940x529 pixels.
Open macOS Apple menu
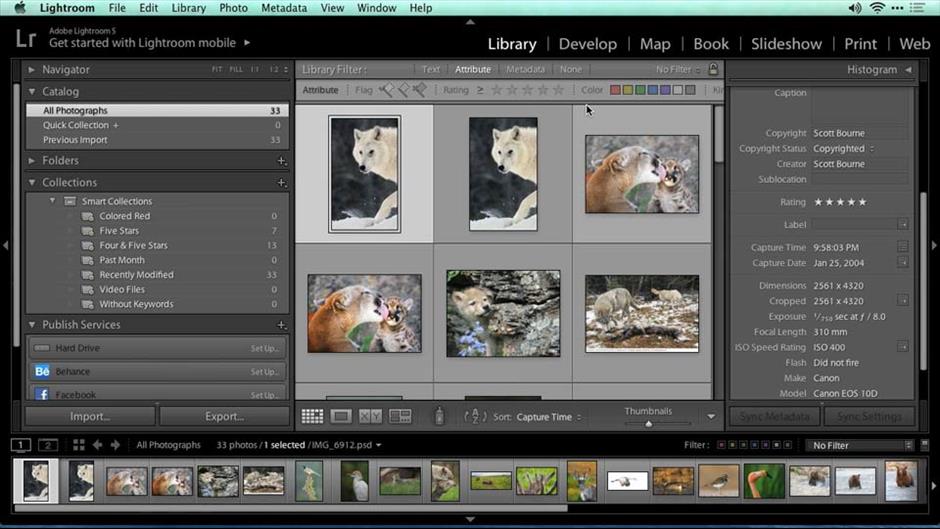(20, 8)
